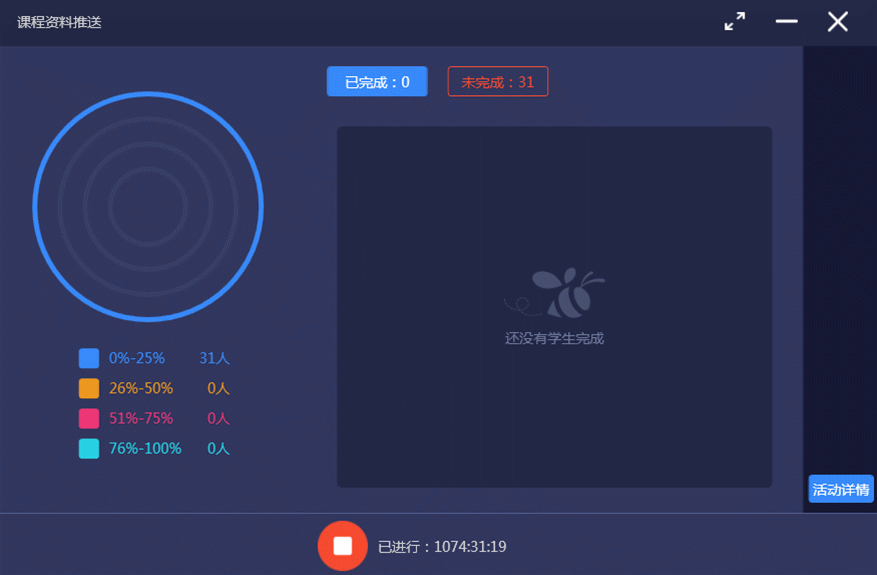The height and width of the screenshot is (575, 877).
Task: Close the 课程资料推送 window
Action: (x=837, y=21)
